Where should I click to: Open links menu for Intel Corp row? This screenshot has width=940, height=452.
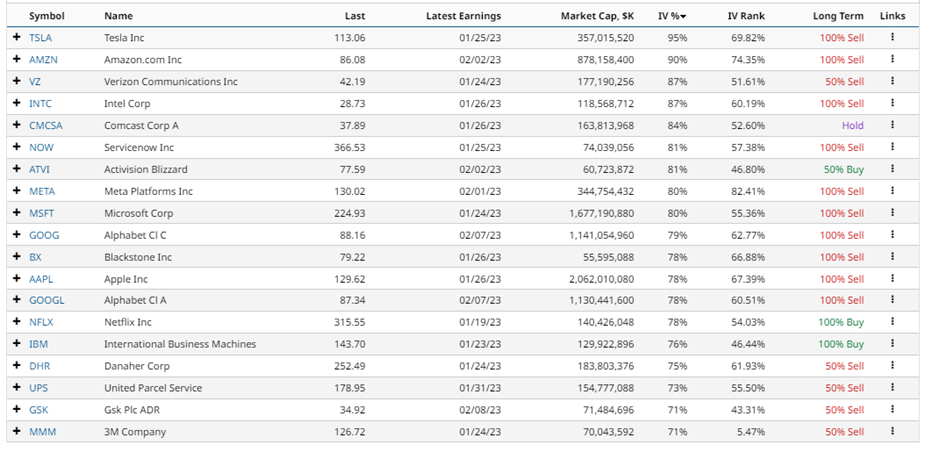click(892, 103)
